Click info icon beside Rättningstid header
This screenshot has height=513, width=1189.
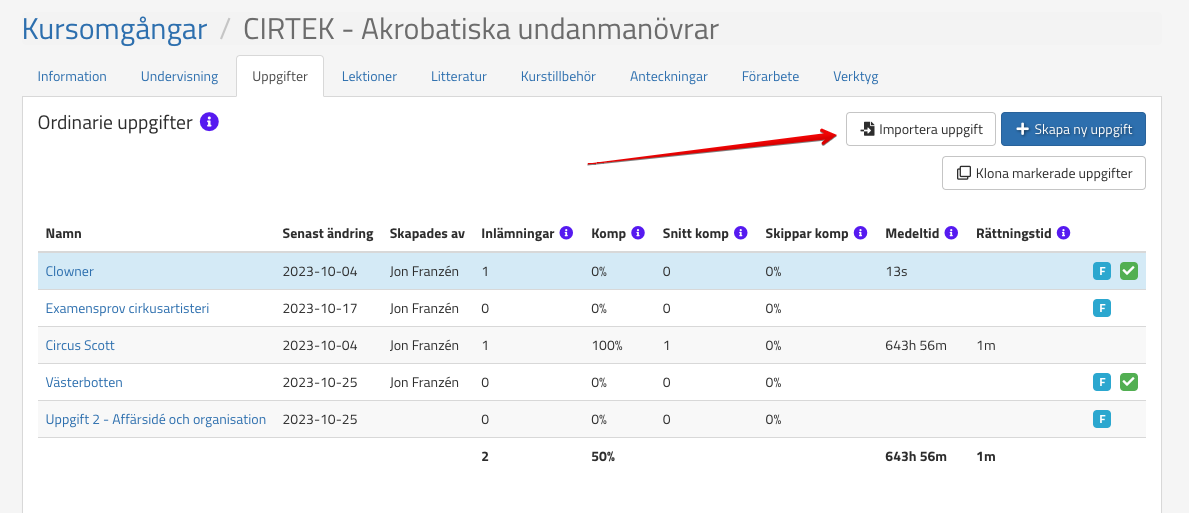pyautogui.click(x=1063, y=233)
